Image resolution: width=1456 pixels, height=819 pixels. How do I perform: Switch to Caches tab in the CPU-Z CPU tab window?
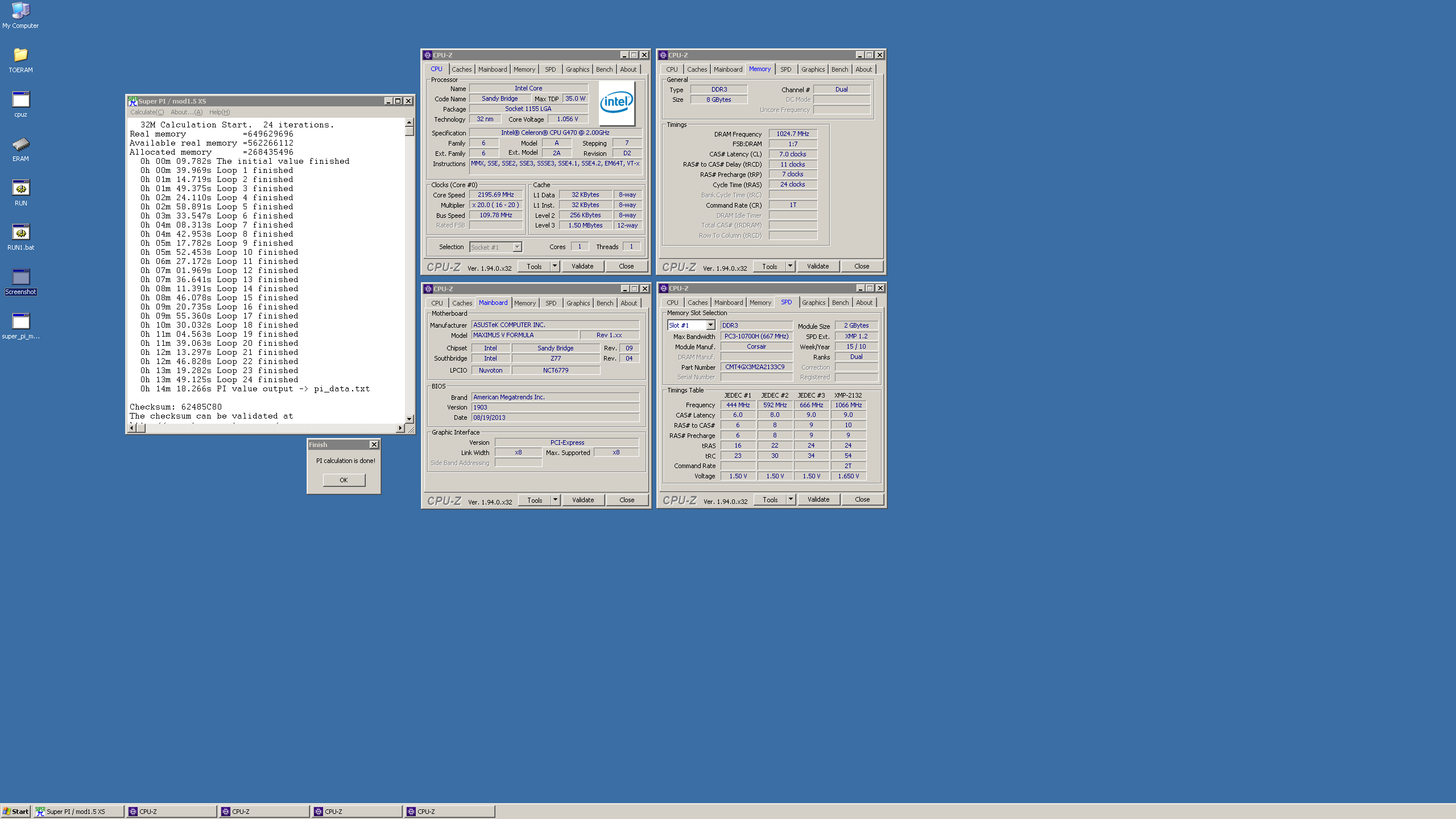click(461, 69)
